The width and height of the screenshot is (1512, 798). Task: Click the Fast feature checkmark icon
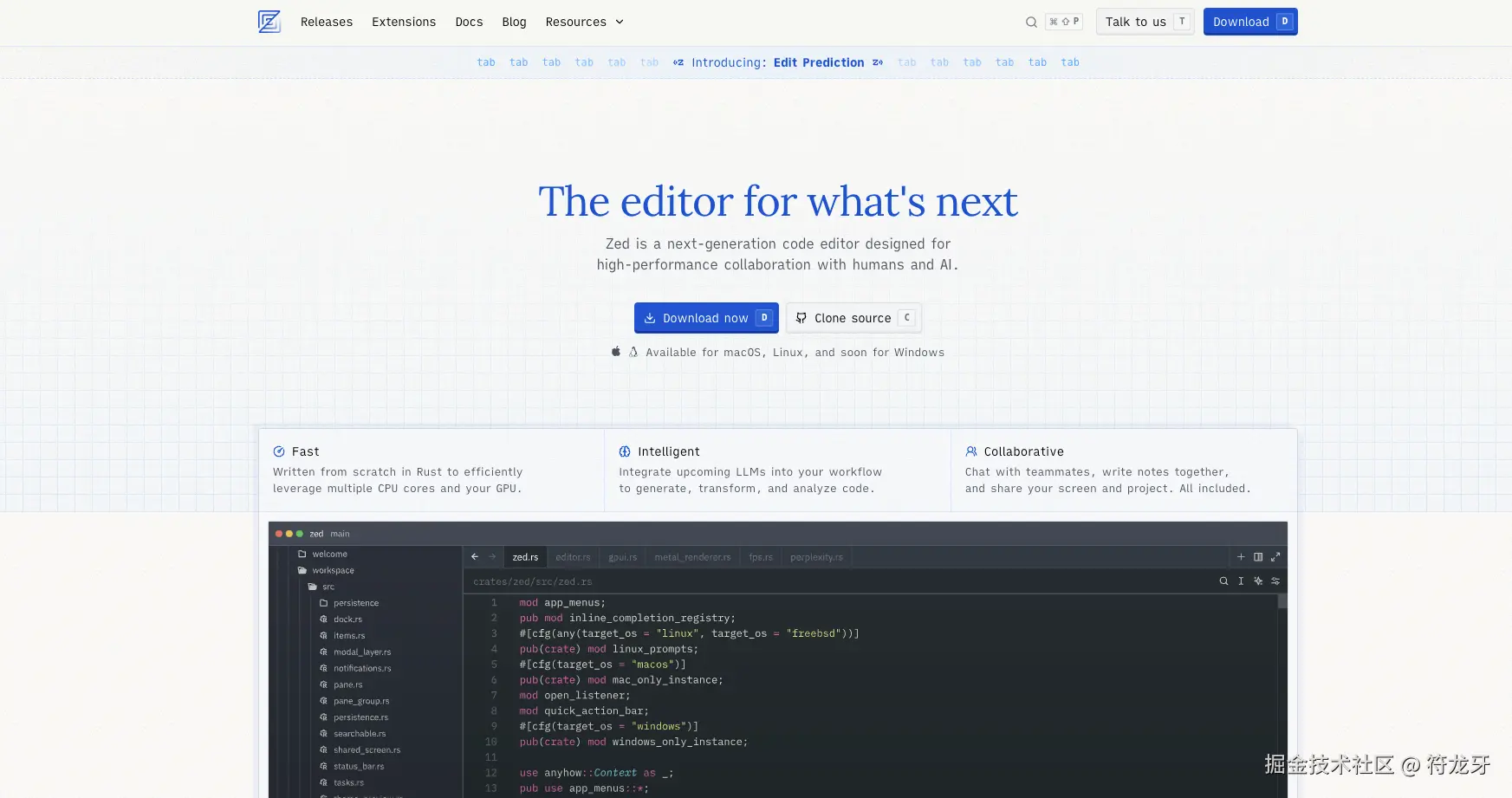(x=279, y=451)
